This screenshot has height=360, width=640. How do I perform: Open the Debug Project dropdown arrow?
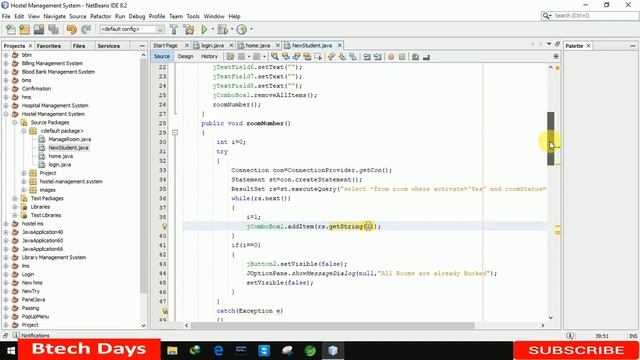click(232, 29)
